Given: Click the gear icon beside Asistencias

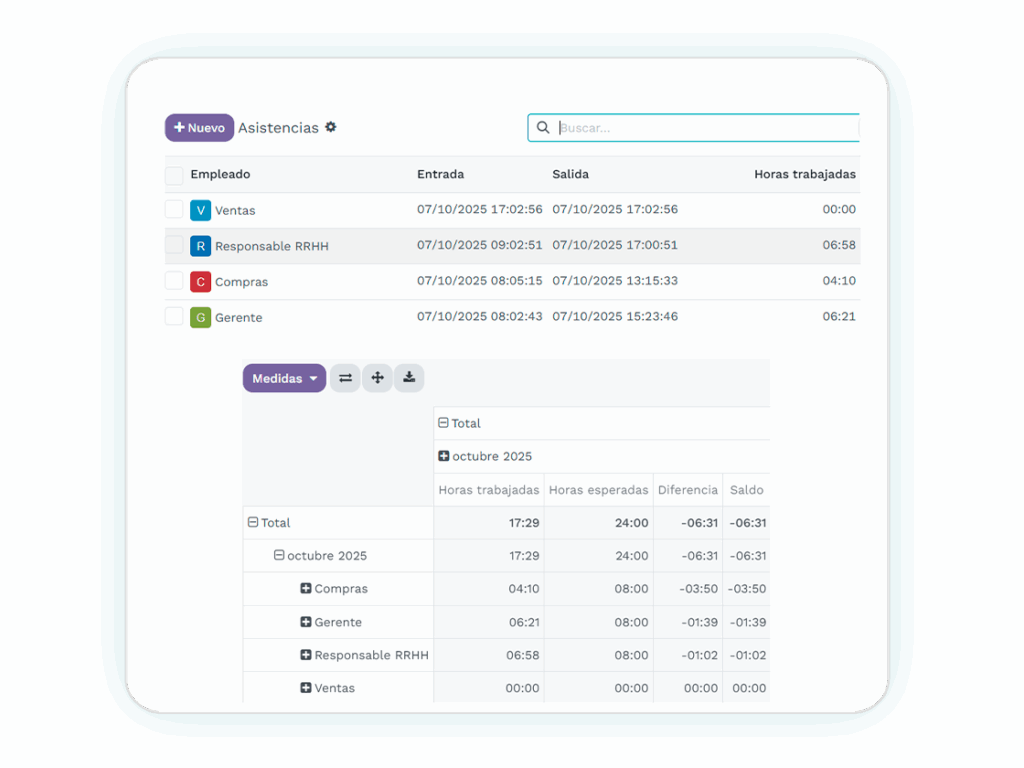Looking at the screenshot, I should pyautogui.click(x=331, y=127).
